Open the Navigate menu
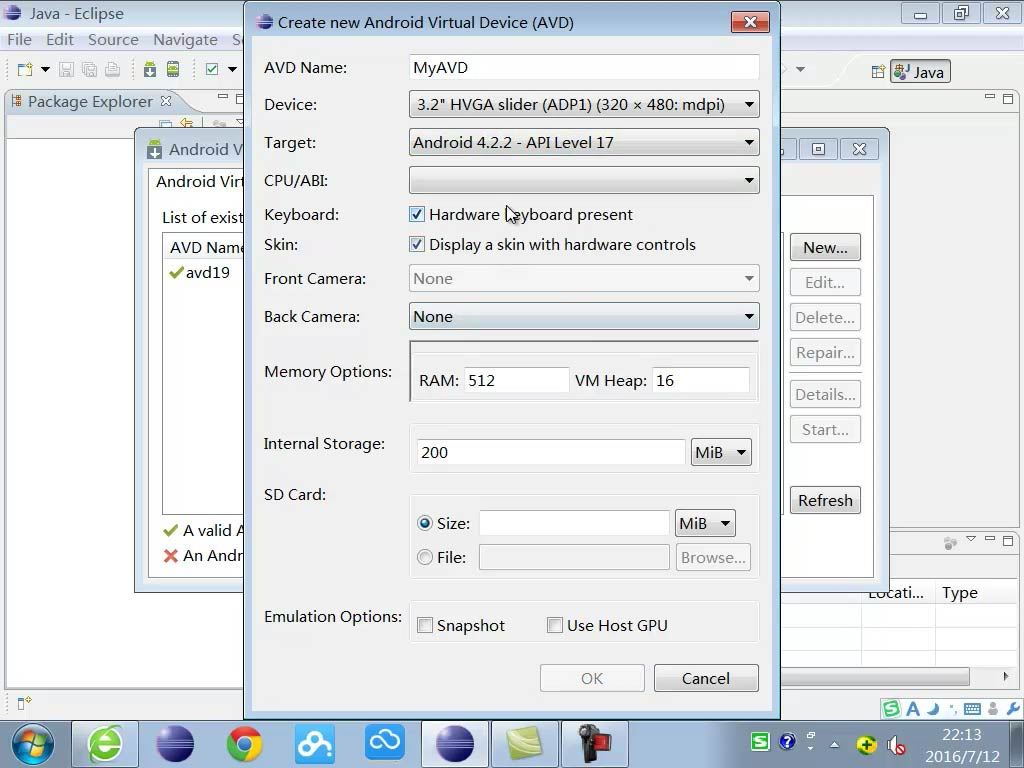1024x768 pixels. tap(185, 40)
